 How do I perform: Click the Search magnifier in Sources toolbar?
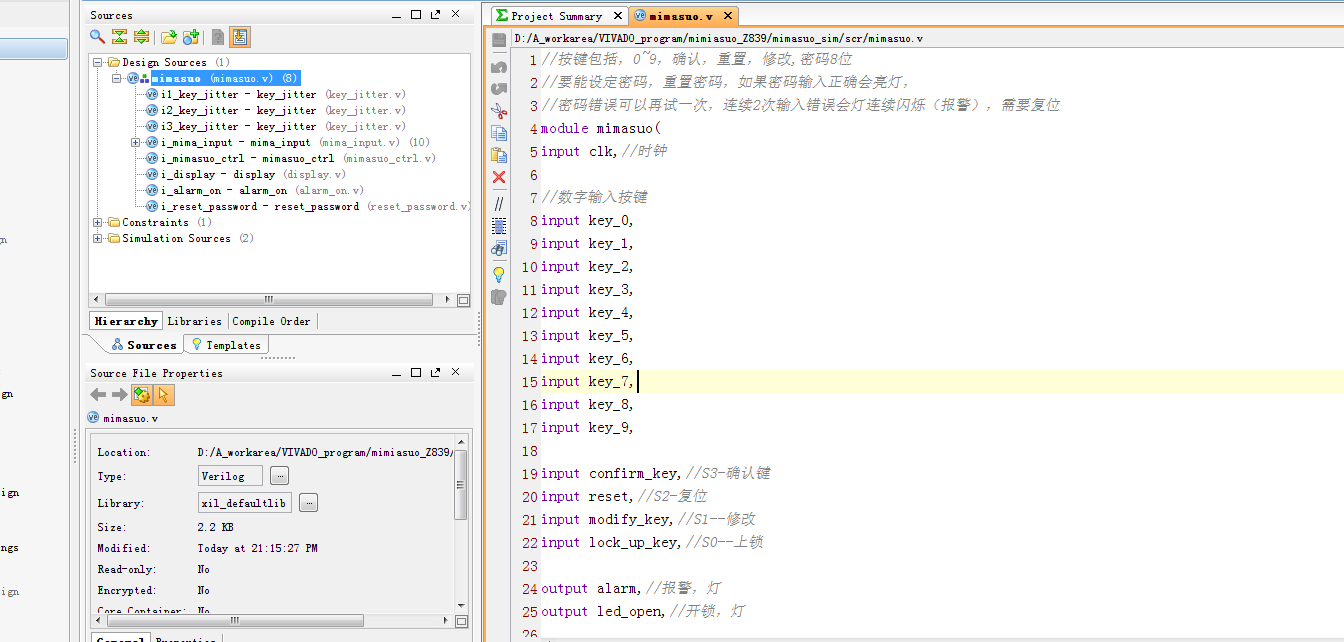pos(97,37)
